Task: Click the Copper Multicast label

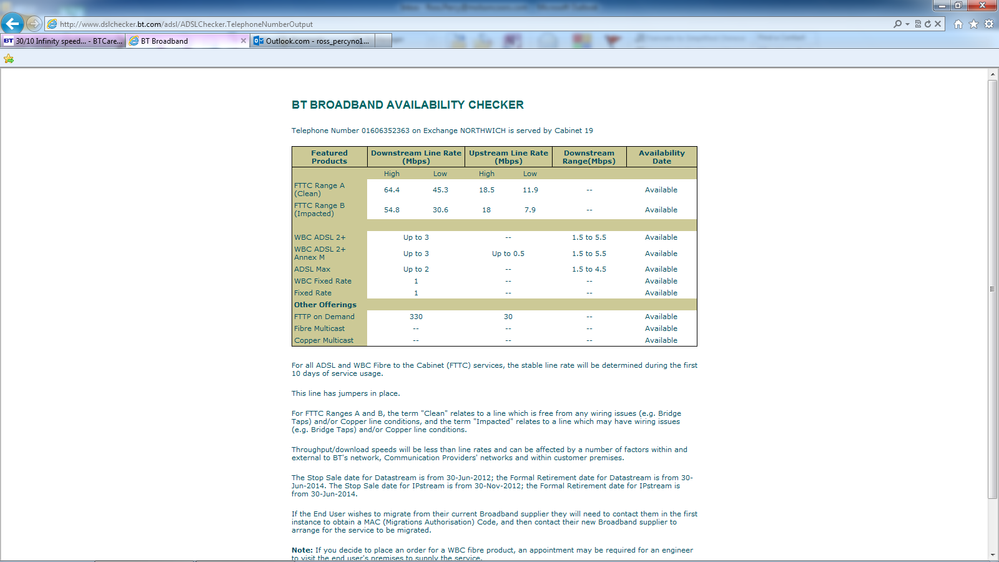Action: pos(324,341)
